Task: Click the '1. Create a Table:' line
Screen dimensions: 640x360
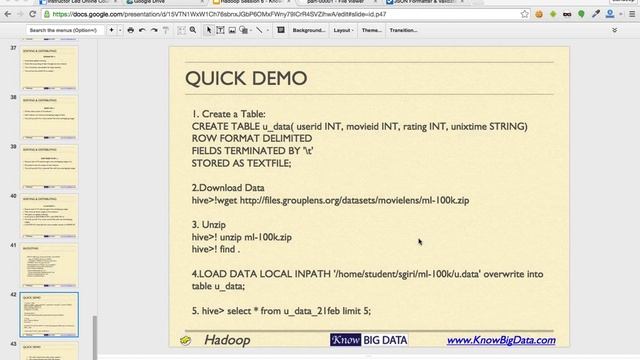Action: point(229,114)
